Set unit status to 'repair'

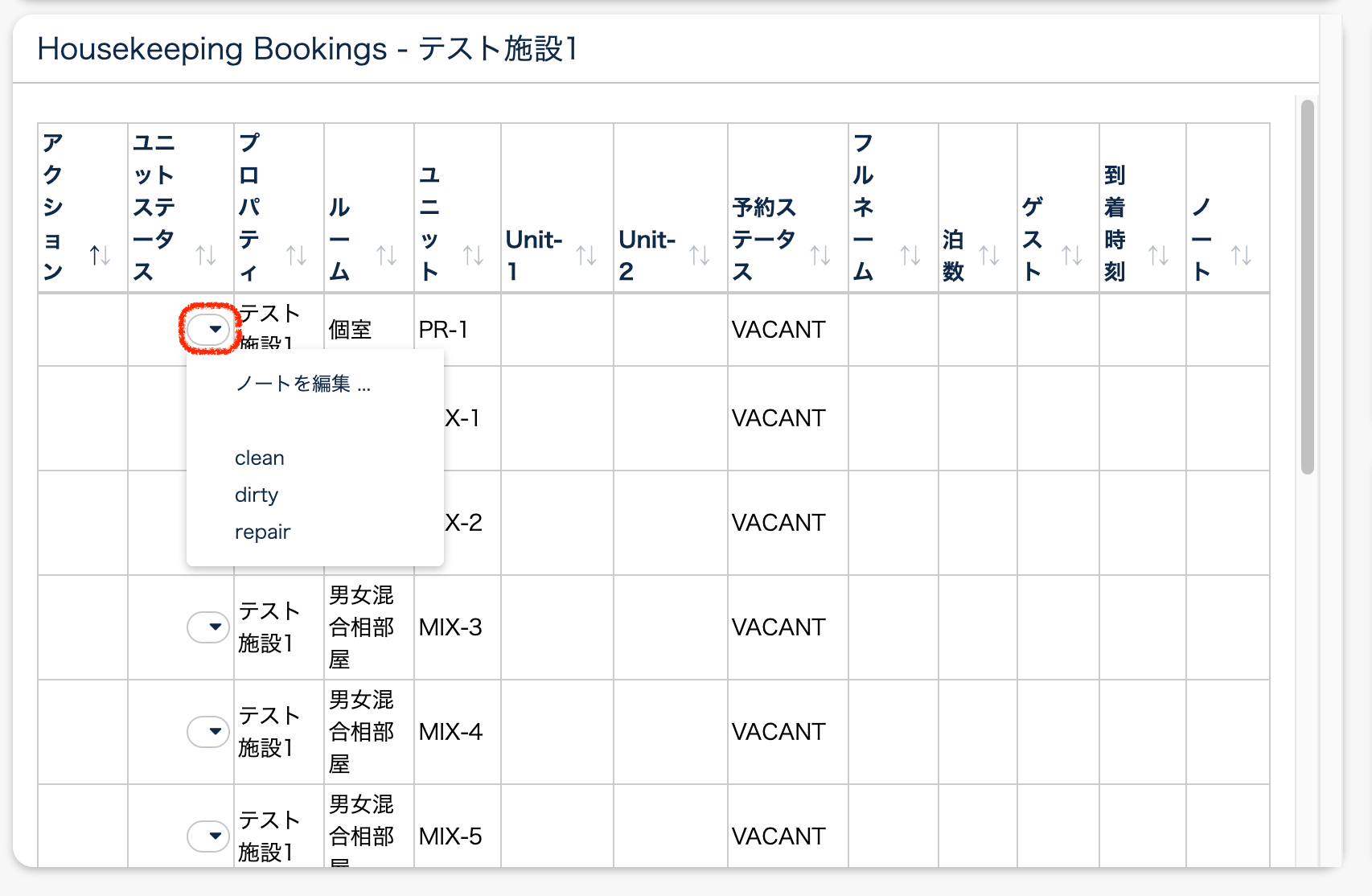click(x=262, y=532)
